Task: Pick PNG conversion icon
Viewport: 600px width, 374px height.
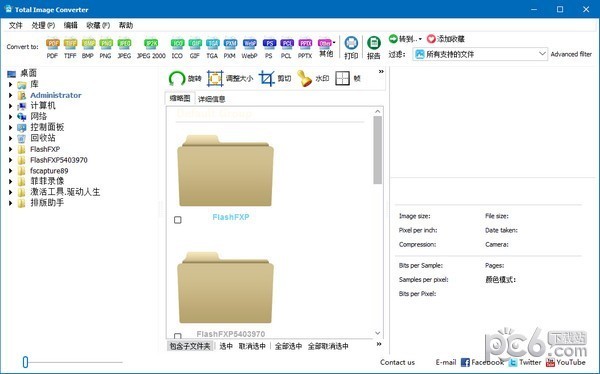Action: 106,48
